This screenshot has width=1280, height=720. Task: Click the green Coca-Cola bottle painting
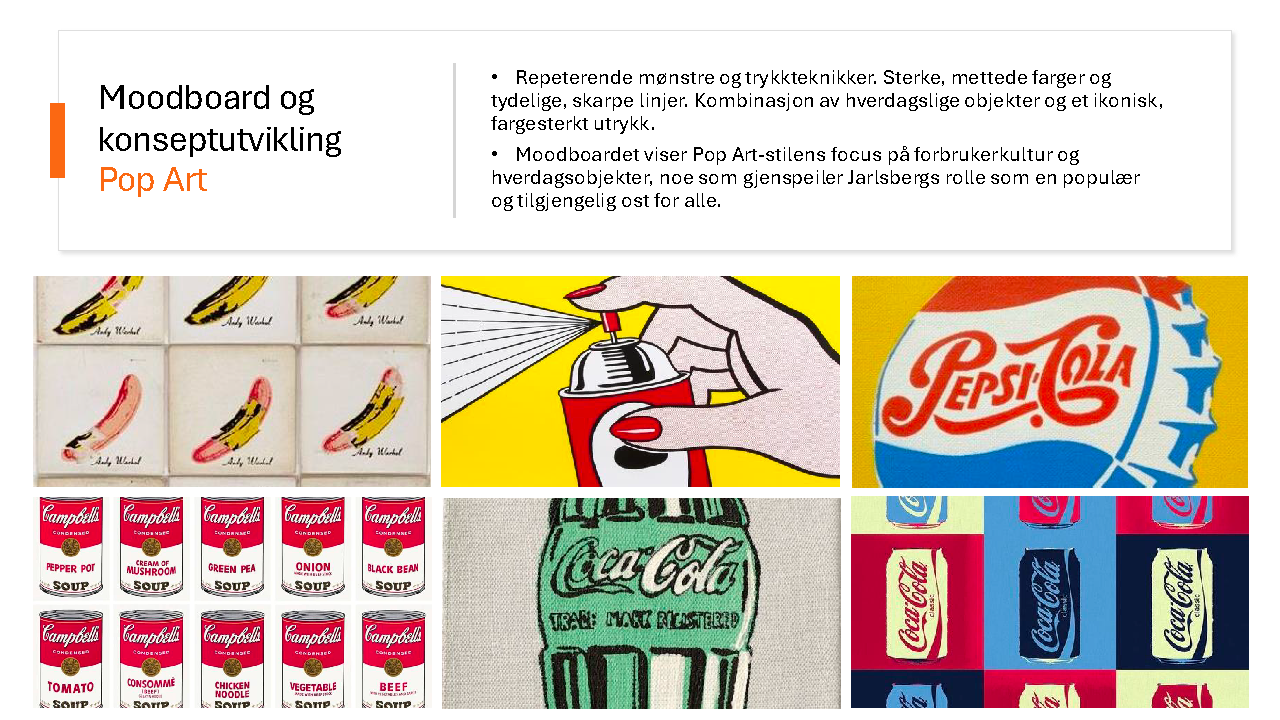point(642,603)
